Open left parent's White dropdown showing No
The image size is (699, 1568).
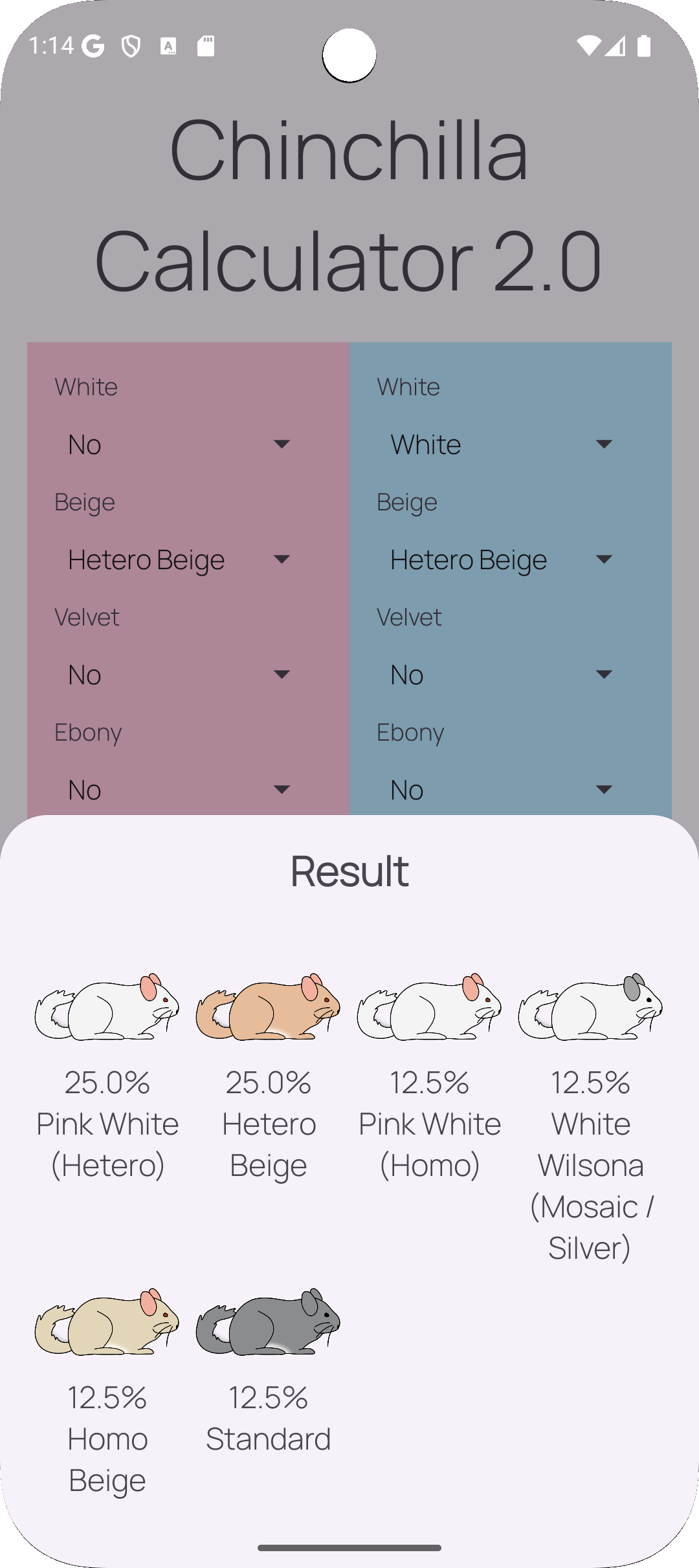click(x=179, y=444)
